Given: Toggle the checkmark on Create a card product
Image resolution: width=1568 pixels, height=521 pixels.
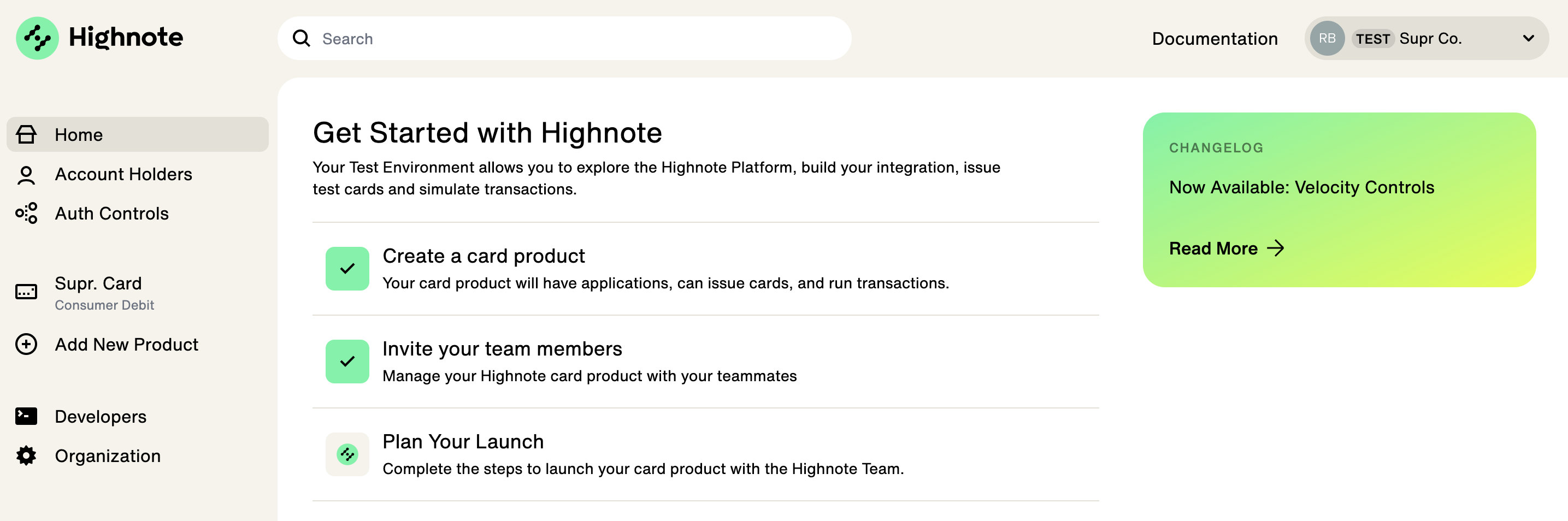Looking at the screenshot, I should click(347, 268).
